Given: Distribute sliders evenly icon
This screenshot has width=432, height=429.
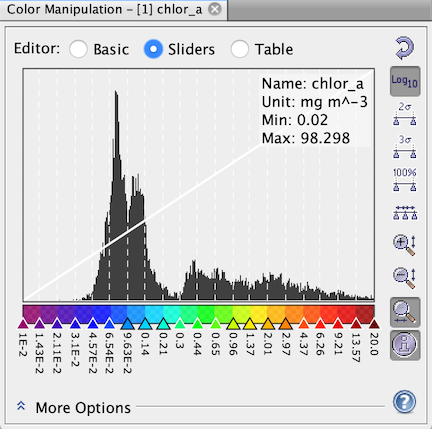Looking at the screenshot, I should pos(405,213).
